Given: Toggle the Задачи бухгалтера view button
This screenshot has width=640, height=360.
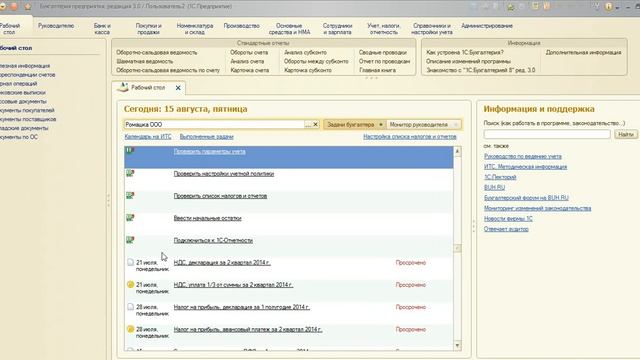Looking at the screenshot, I should (x=354, y=124).
